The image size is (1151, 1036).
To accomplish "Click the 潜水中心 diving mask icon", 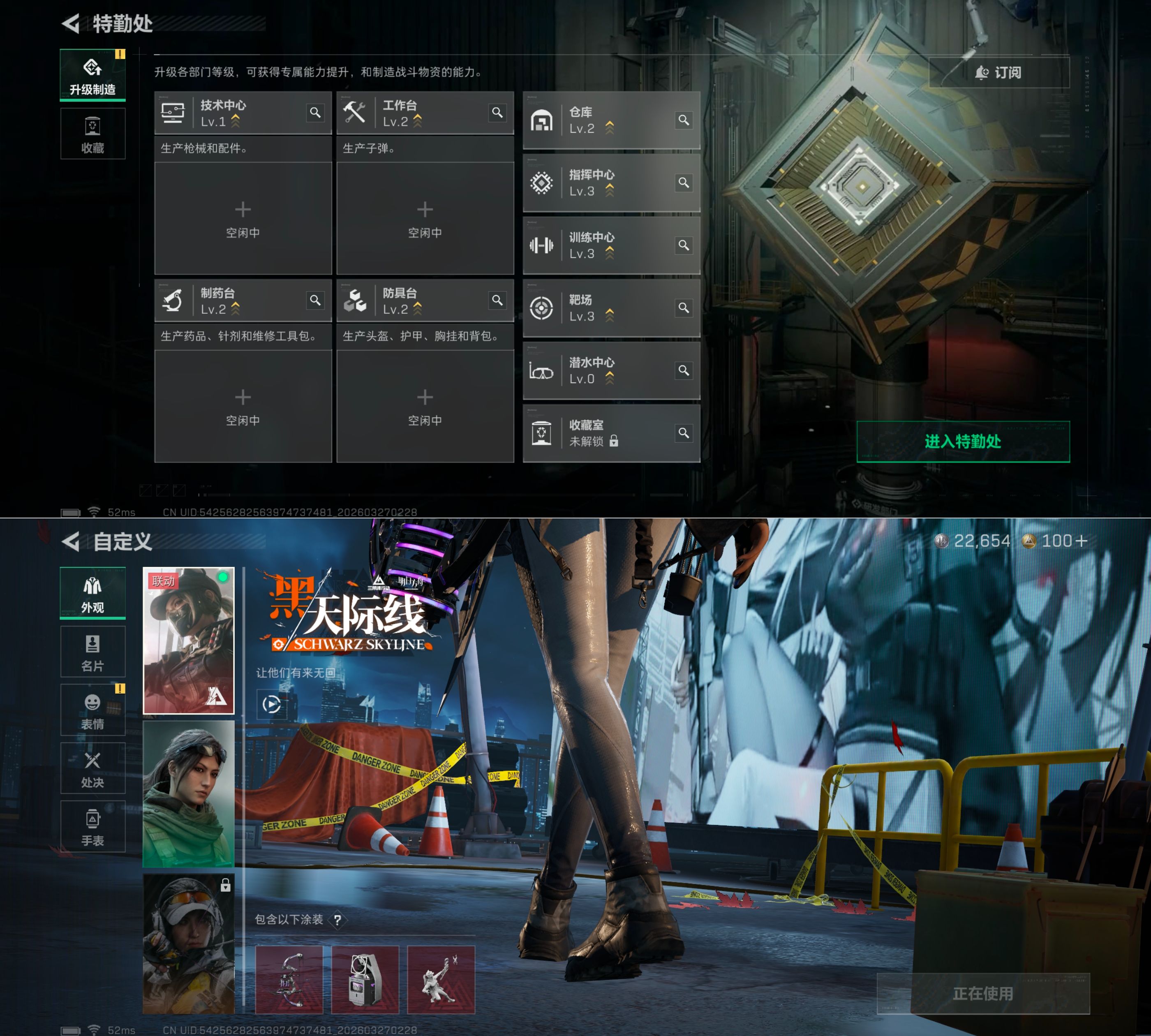I will 541,371.
